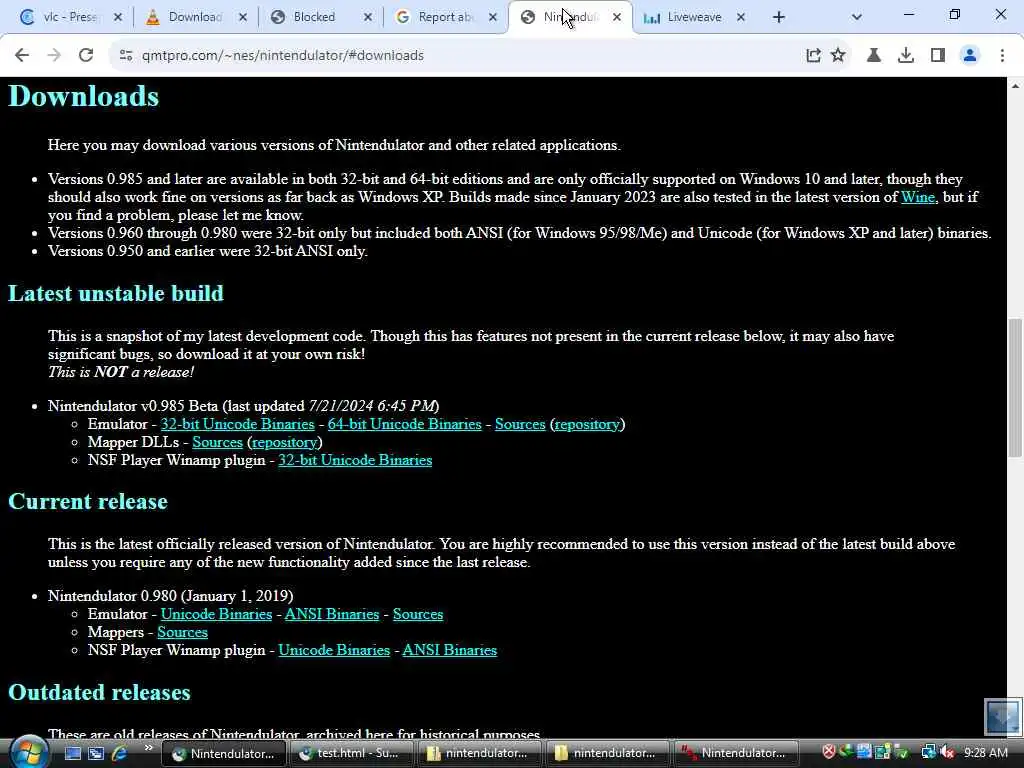This screenshot has height=768, width=1024.
Task: Download unstable build 32-bit Unicode Binaries emulator
Action: tap(238, 424)
